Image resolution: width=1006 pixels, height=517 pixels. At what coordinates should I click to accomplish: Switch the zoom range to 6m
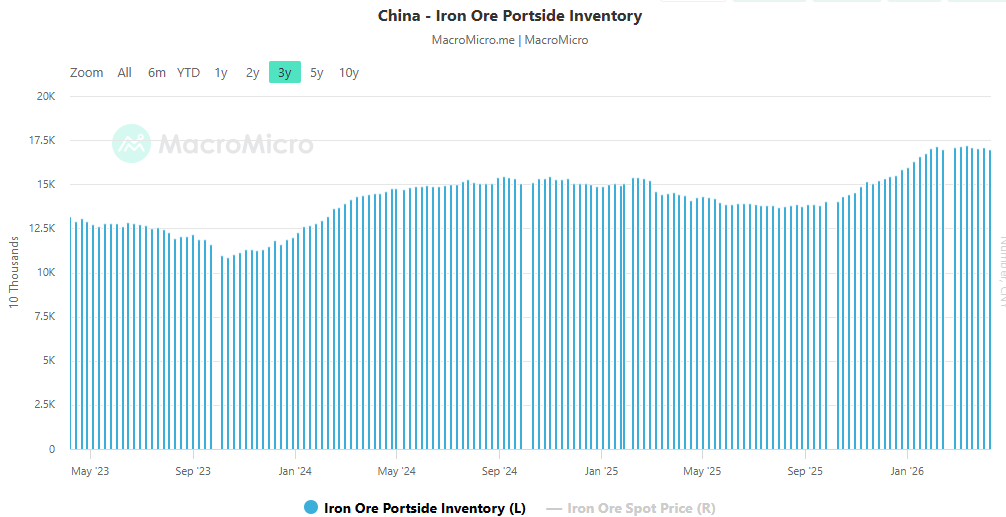tap(157, 72)
